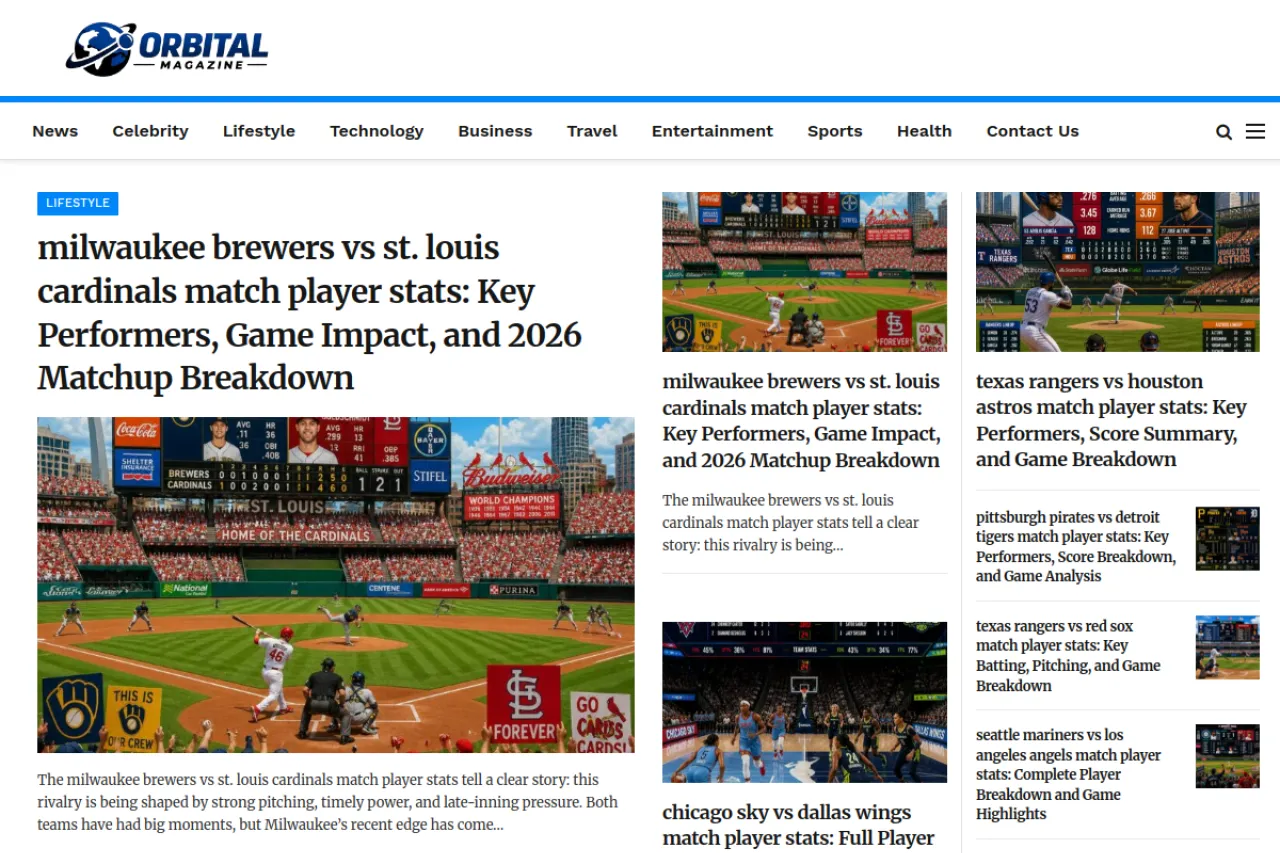Open the Celebrity section
The height and width of the screenshot is (853, 1280).
click(150, 131)
